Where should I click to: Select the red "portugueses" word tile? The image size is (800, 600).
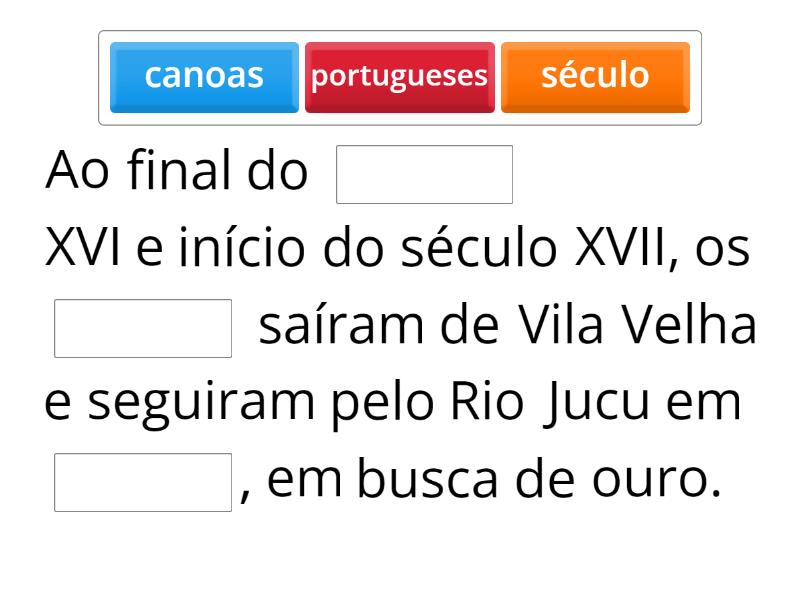click(399, 77)
